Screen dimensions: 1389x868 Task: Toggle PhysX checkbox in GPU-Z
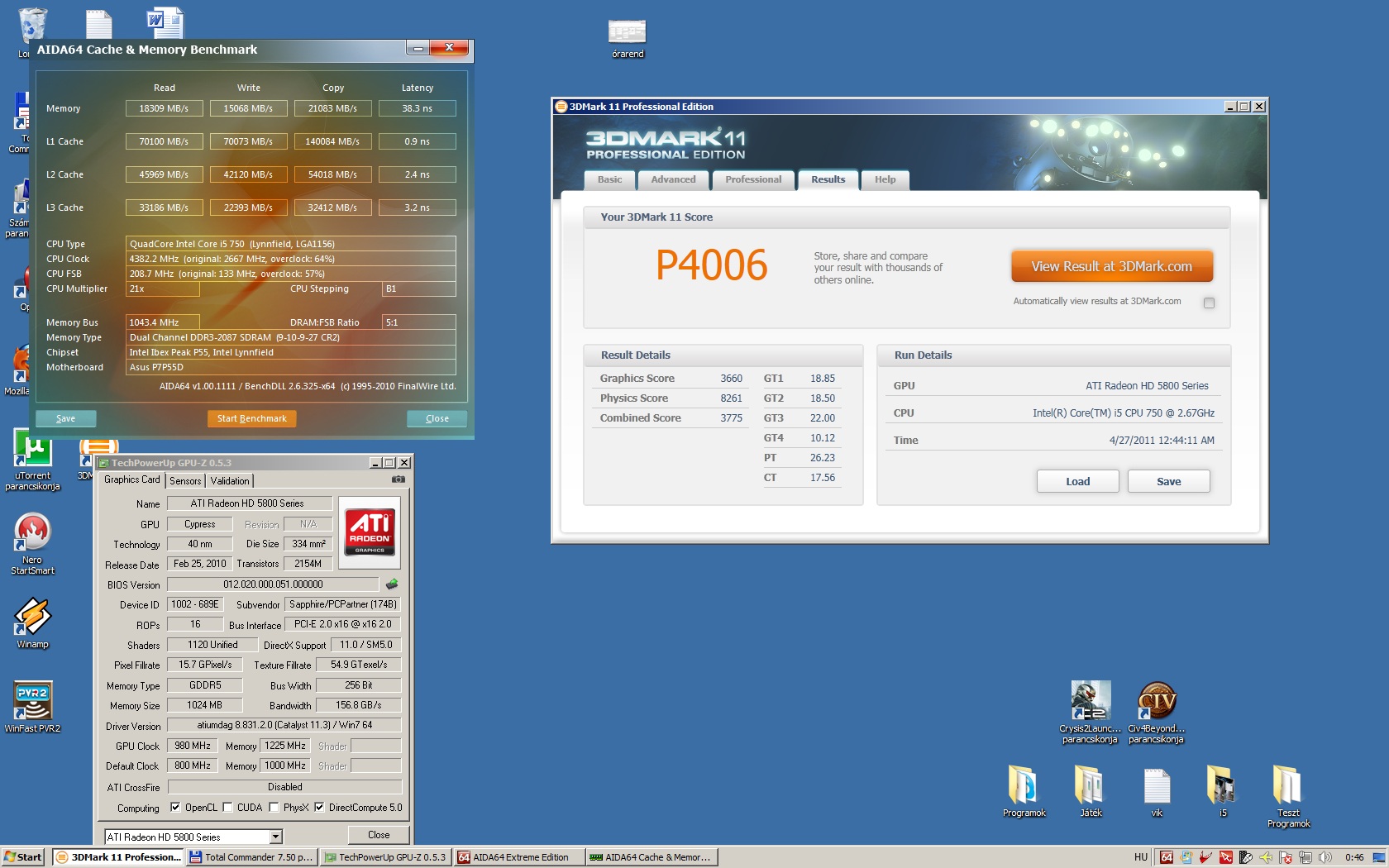274,808
